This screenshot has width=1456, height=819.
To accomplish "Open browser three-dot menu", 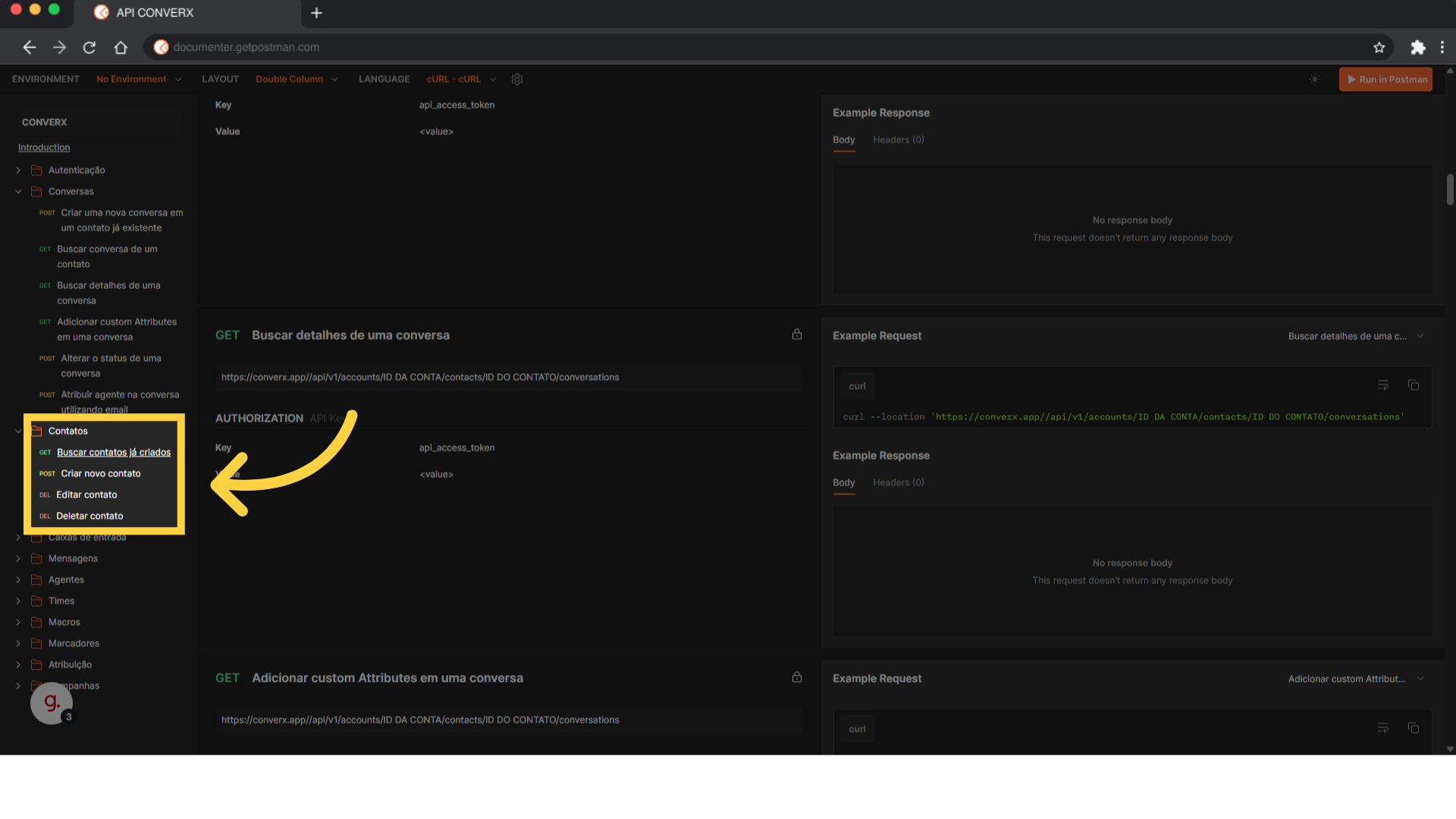I will (1442, 47).
